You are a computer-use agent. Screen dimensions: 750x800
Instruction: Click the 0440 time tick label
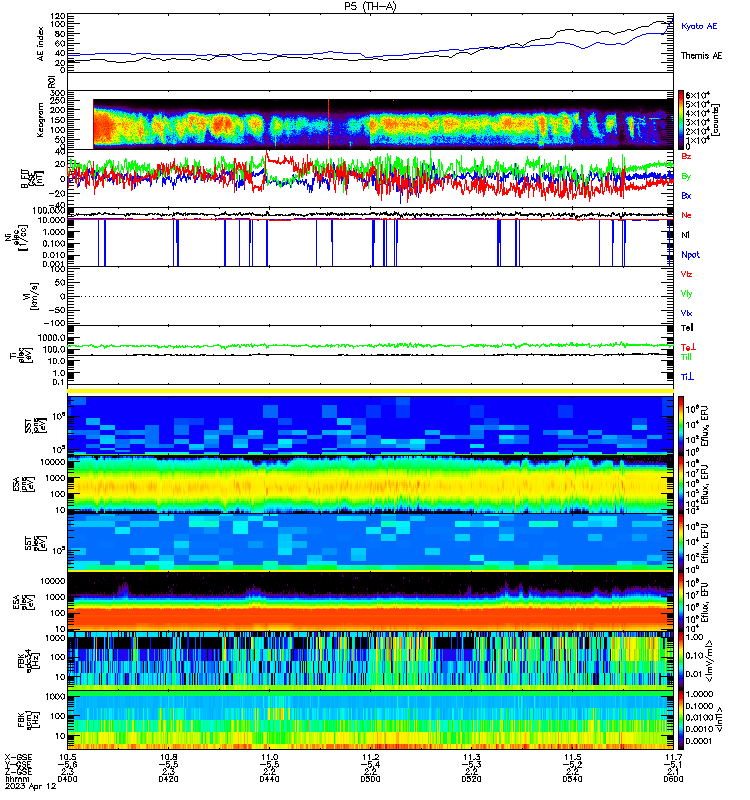(x=269, y=779)
